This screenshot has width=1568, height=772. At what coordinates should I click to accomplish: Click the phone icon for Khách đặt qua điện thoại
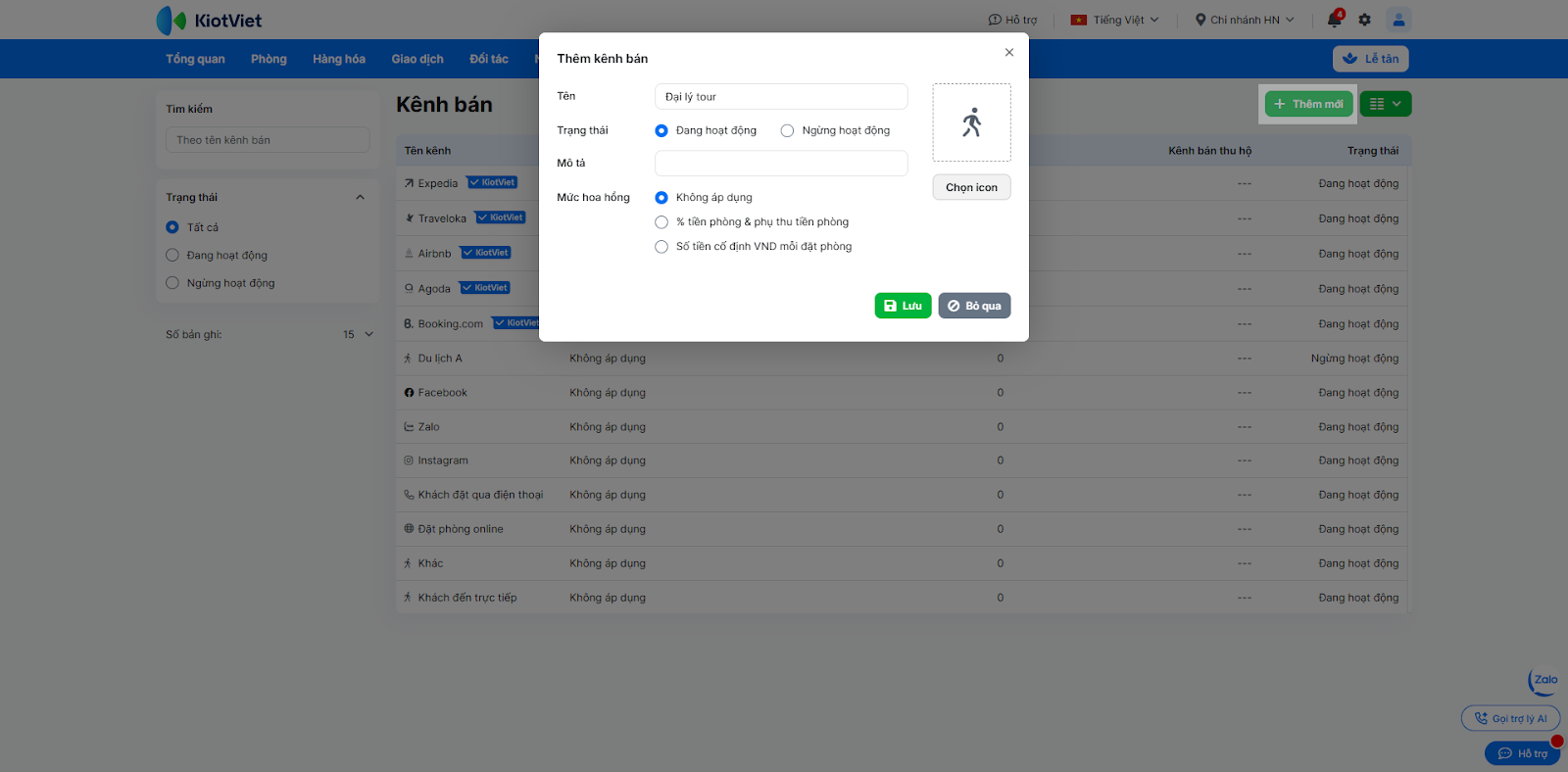[409, 495]
